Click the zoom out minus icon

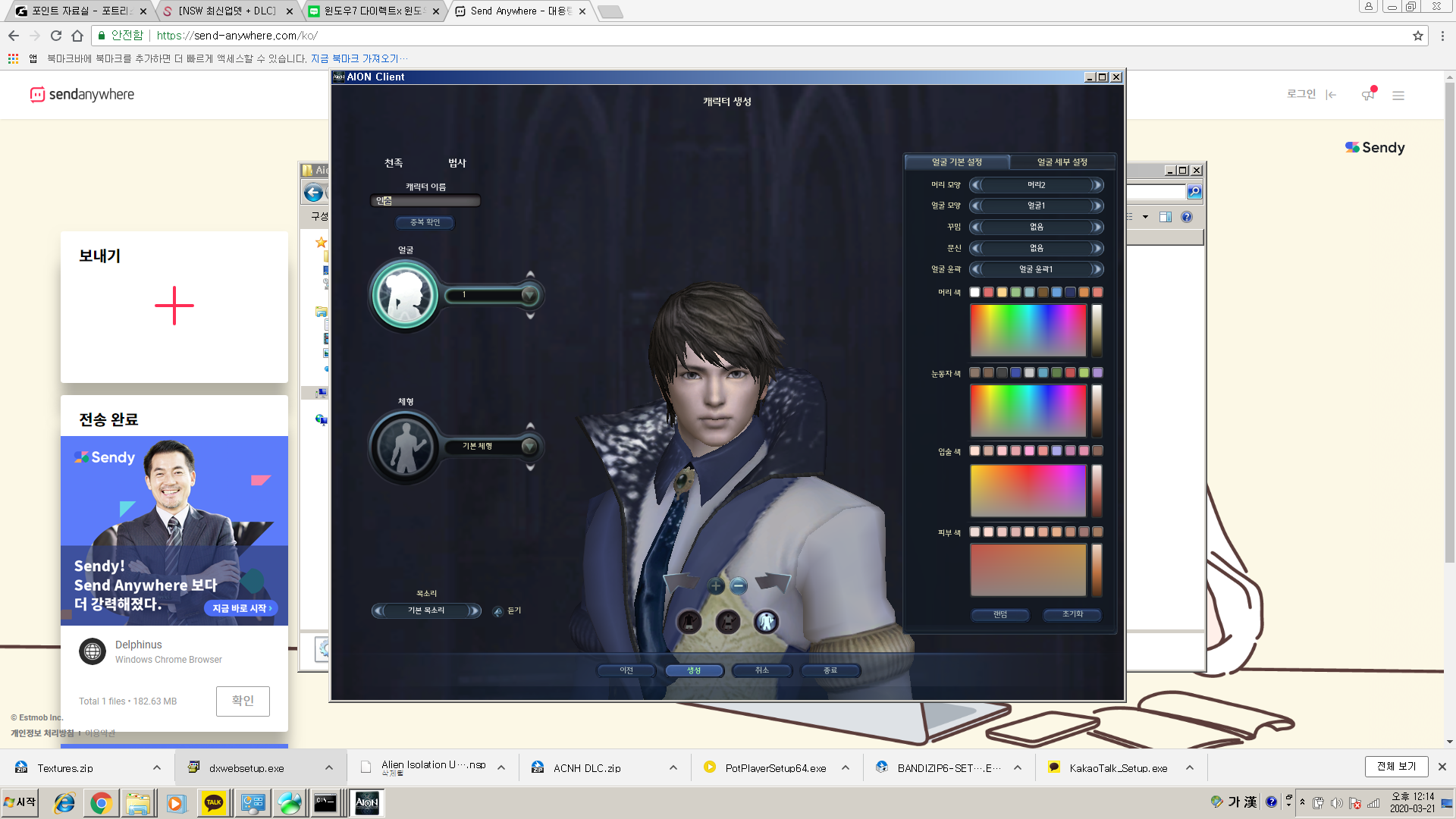point(739,585)
